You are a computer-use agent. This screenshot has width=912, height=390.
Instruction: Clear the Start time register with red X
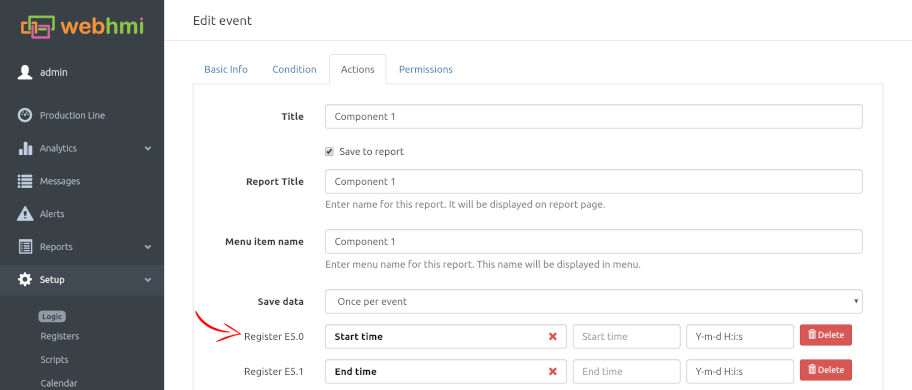pyautogui.click(x=553, y=337)
